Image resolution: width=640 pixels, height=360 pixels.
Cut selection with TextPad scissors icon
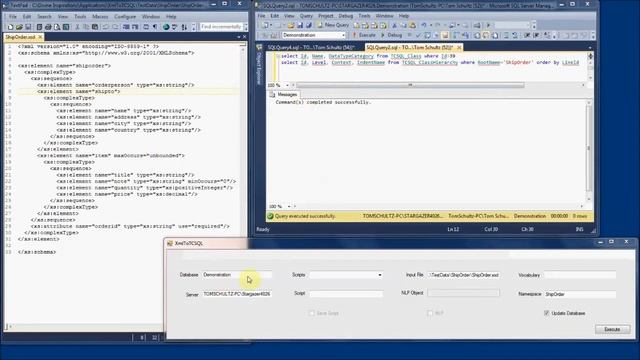click(x=77, y=27)
